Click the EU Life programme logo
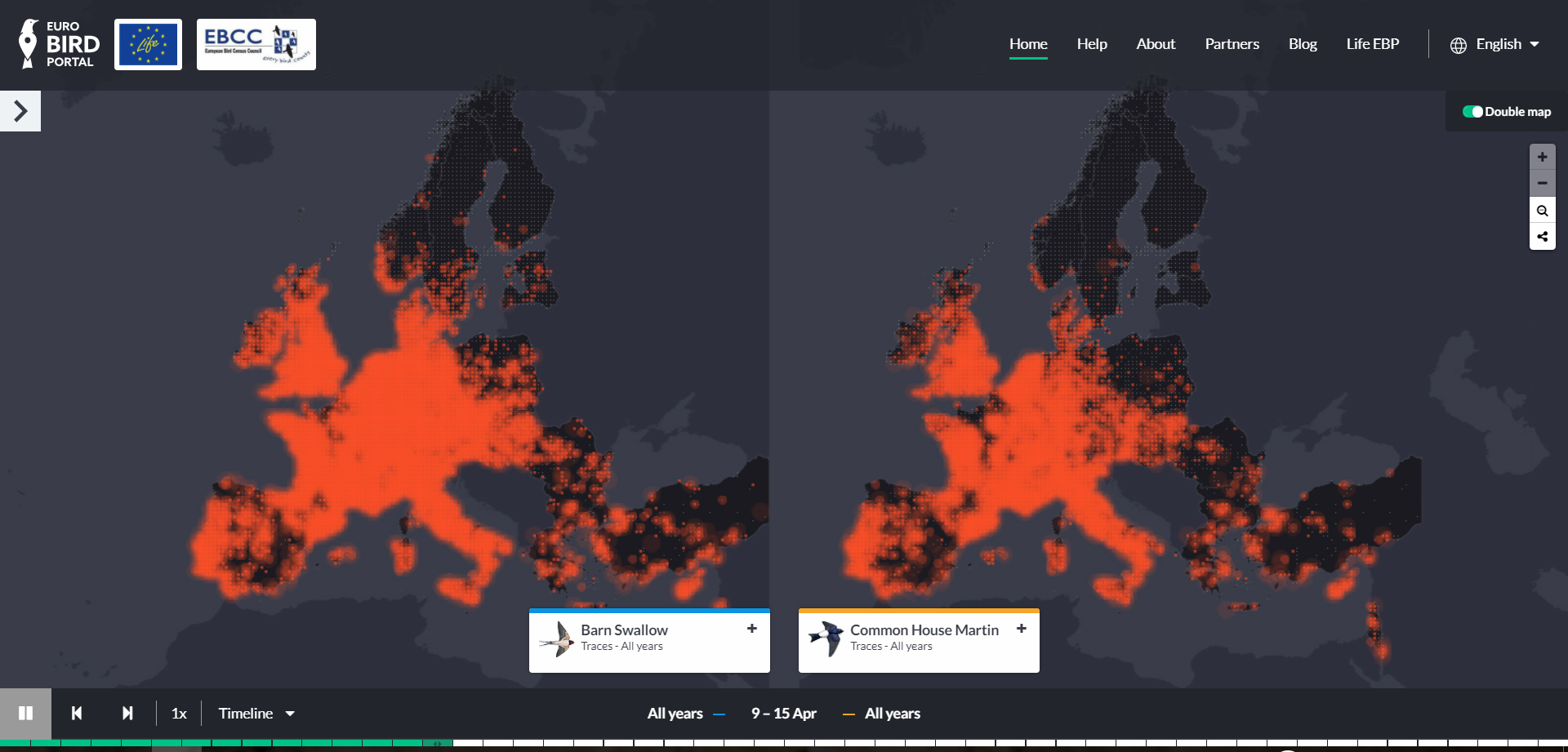The image size is (1568, 752). (148, 44)
